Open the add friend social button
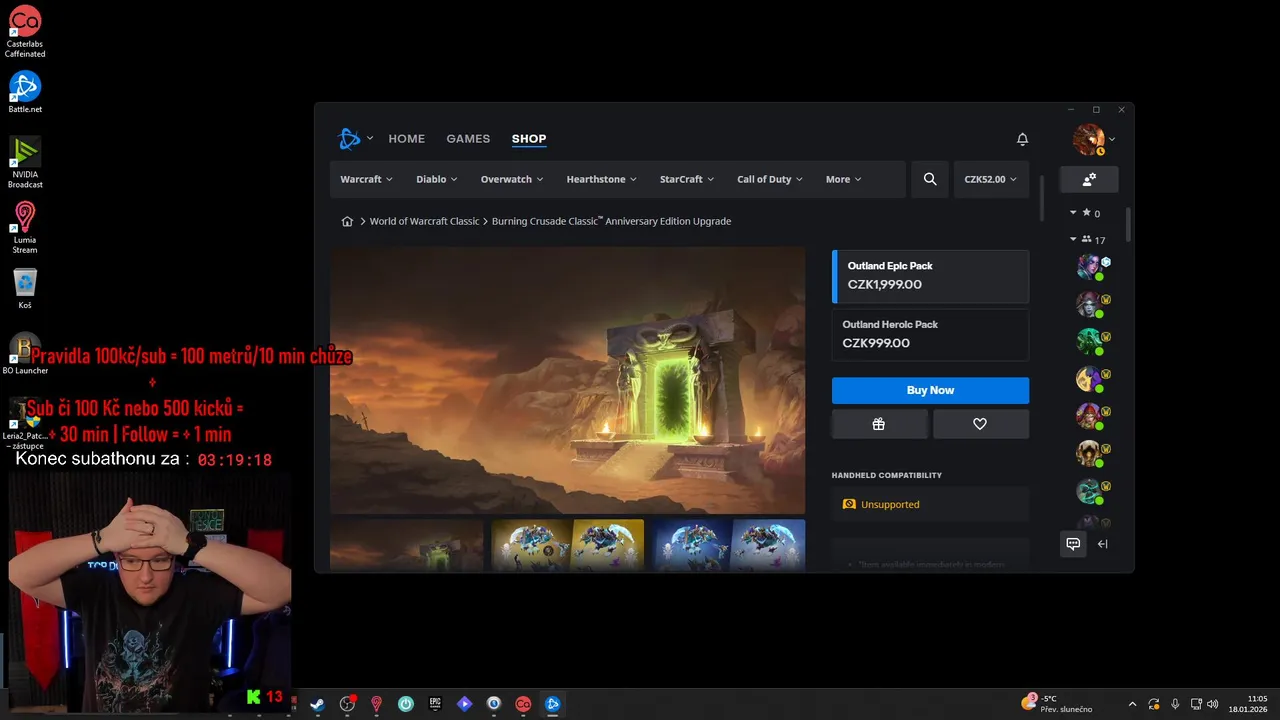 coord(1089,179)
